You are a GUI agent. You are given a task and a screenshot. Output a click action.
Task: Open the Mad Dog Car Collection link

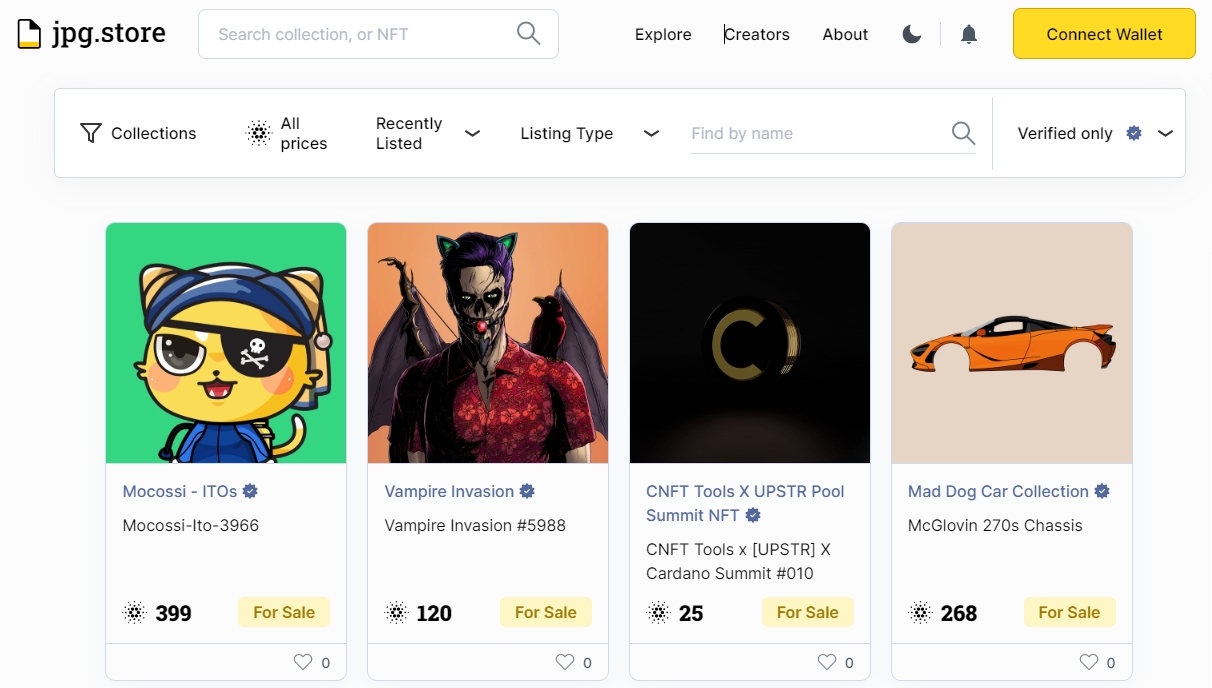[x=997, y=491]
